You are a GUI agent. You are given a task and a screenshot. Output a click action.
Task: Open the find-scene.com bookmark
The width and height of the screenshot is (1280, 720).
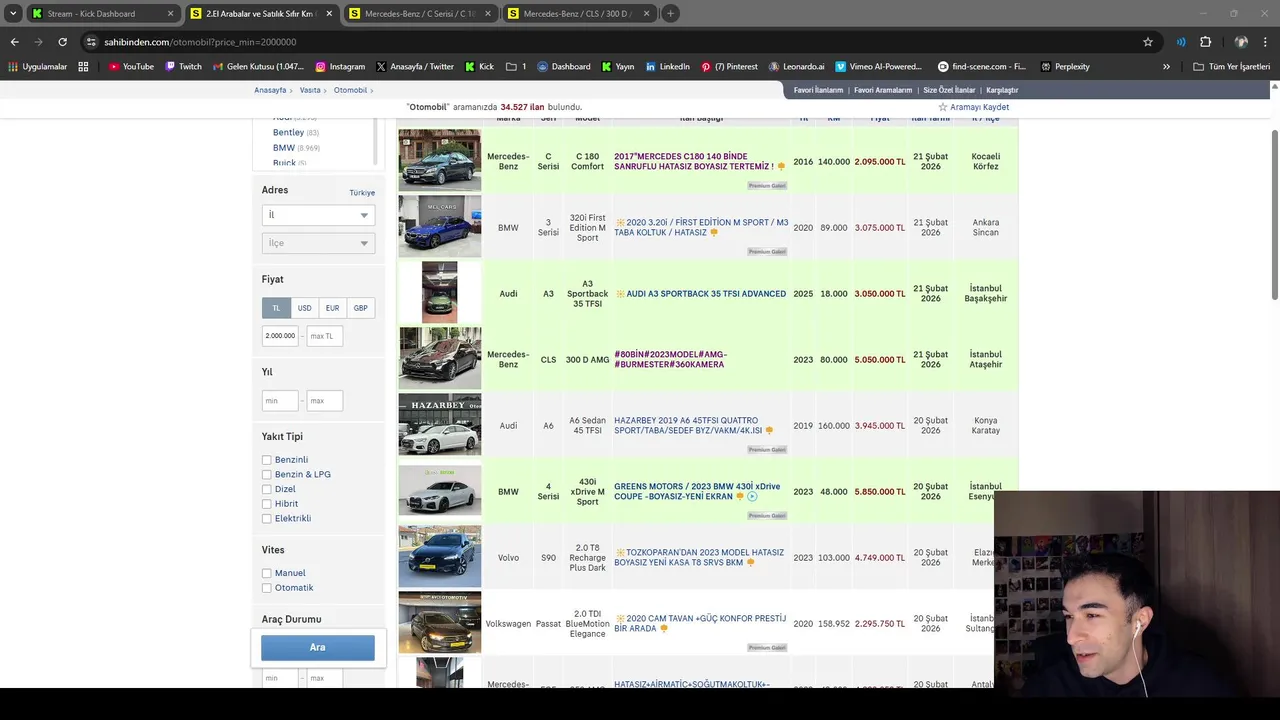click(x=982, y=67)
